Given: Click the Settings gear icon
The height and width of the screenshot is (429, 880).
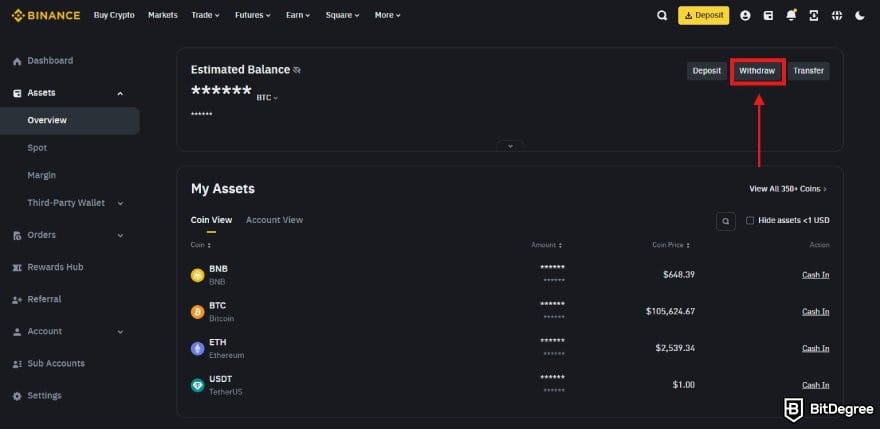Looking at the screenshot, I should pyautogui.click(x=17, y=396).
